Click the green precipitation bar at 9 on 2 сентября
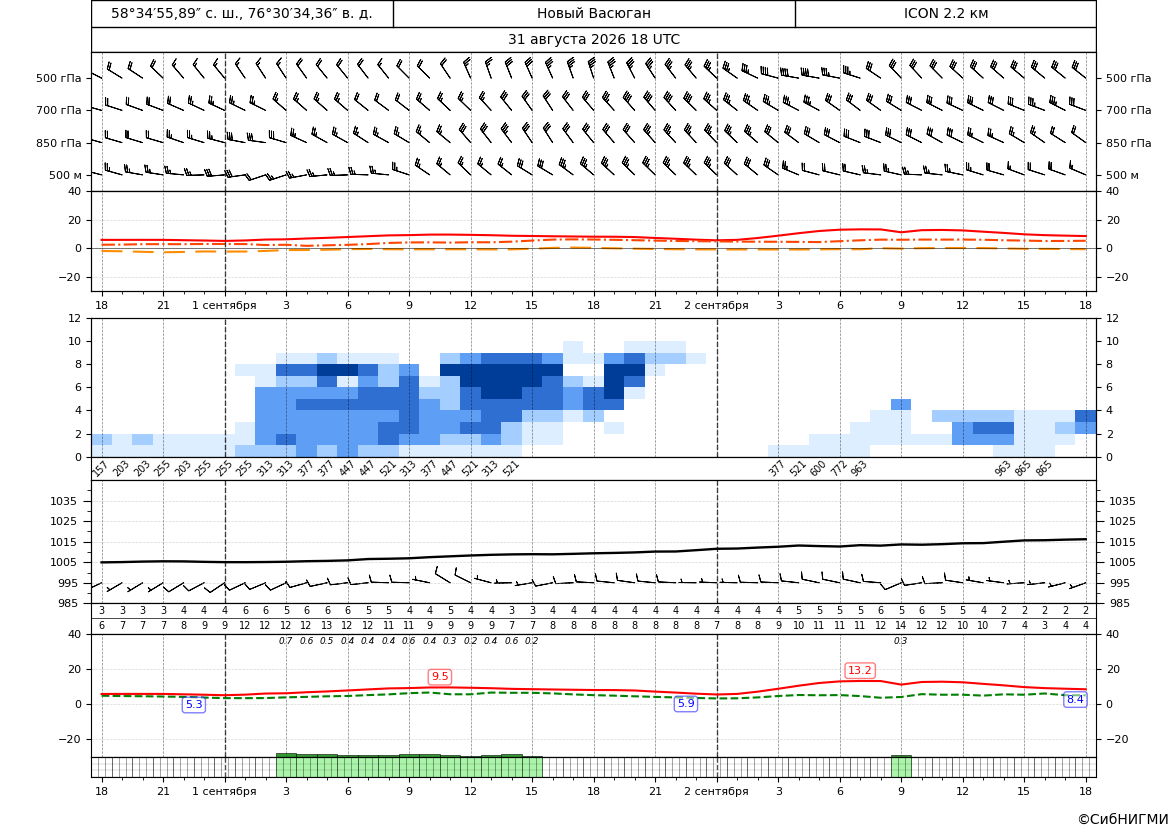Screen dimensions: 1169x827 pyautogui.click(x=901, y=767)
